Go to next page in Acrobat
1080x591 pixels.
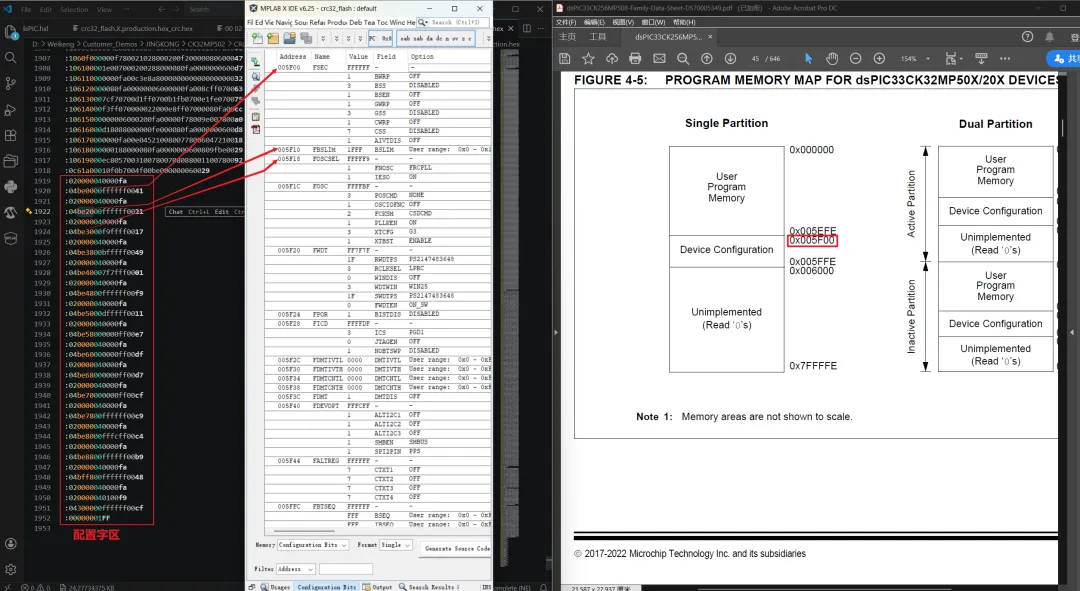730,59
